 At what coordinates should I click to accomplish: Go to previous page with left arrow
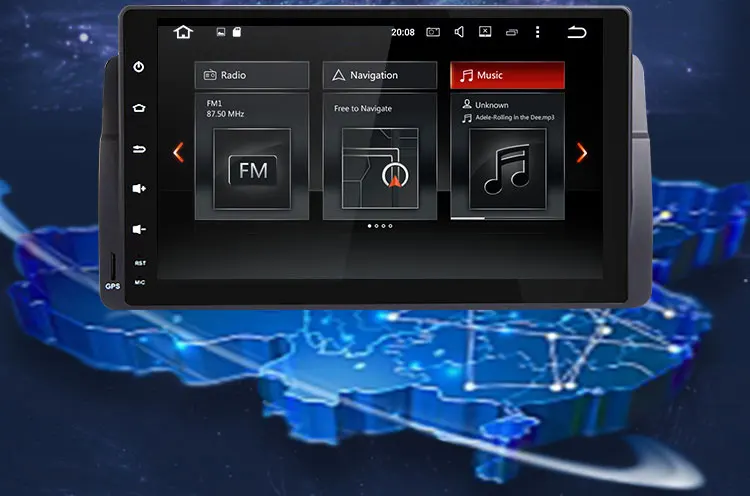point(178,153)
